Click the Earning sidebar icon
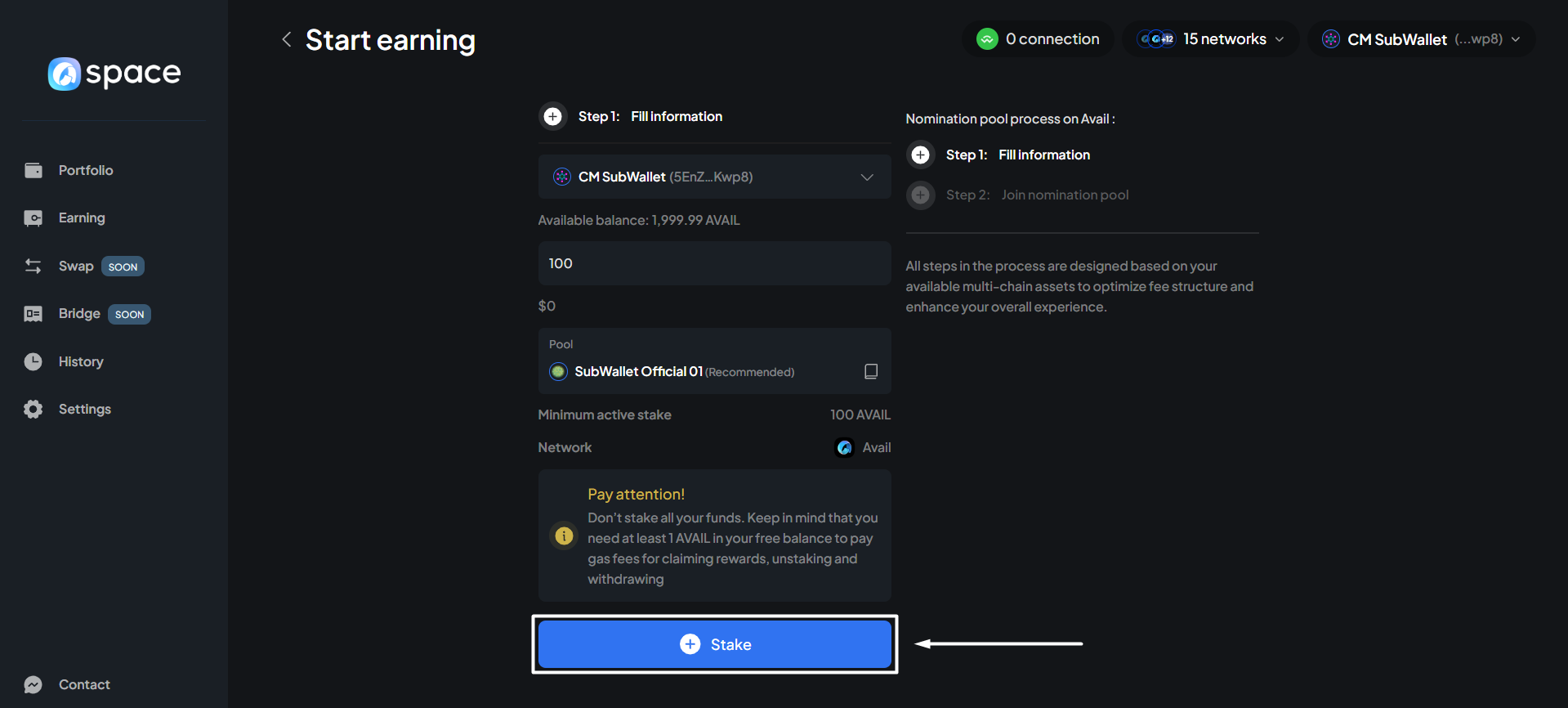This screenshot has width=1568, height=708. click(x=34, y=218)
